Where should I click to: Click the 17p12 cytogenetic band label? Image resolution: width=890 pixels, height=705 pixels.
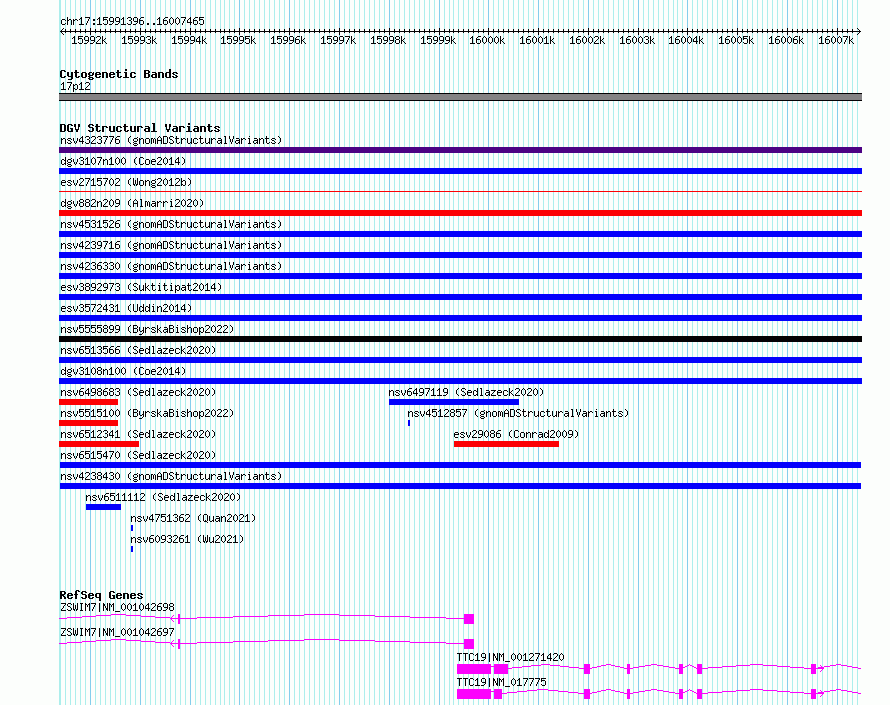tap(75, 86)
